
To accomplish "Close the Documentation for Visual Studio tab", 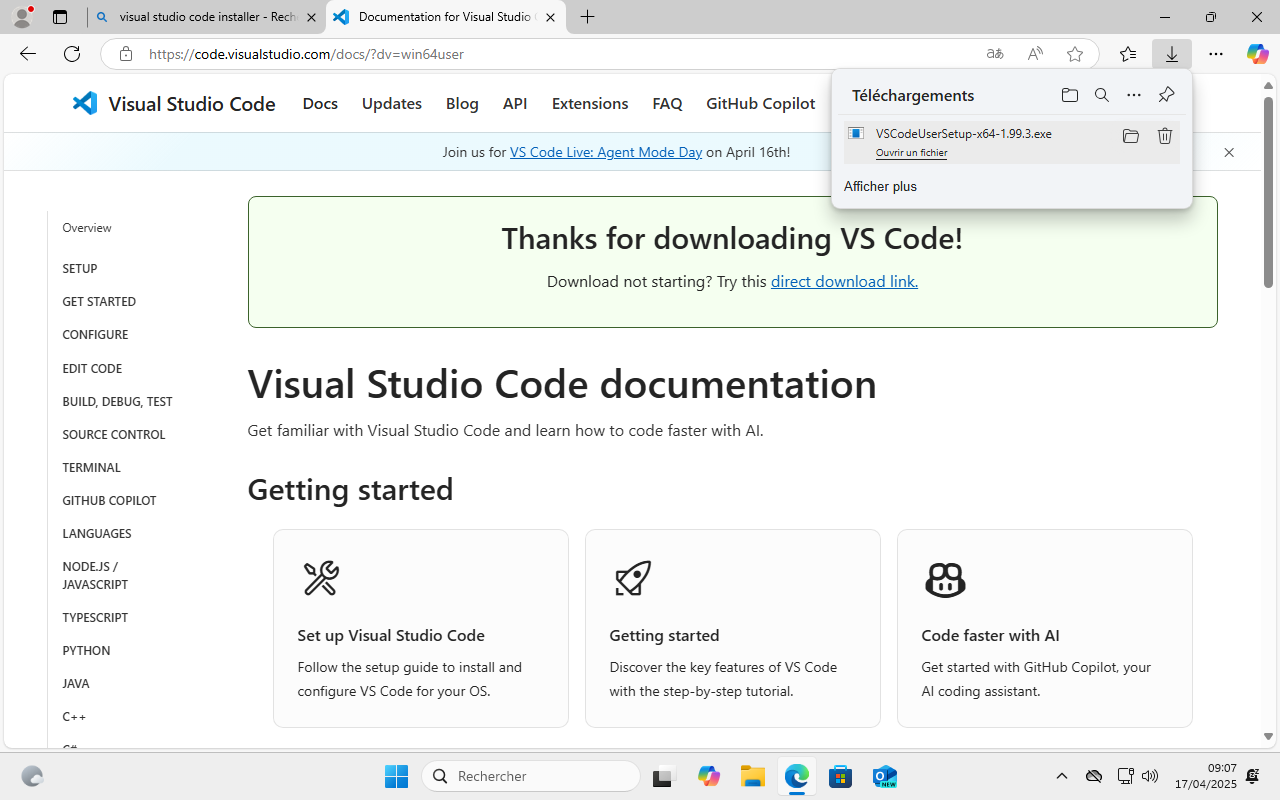I will [550, 17].
